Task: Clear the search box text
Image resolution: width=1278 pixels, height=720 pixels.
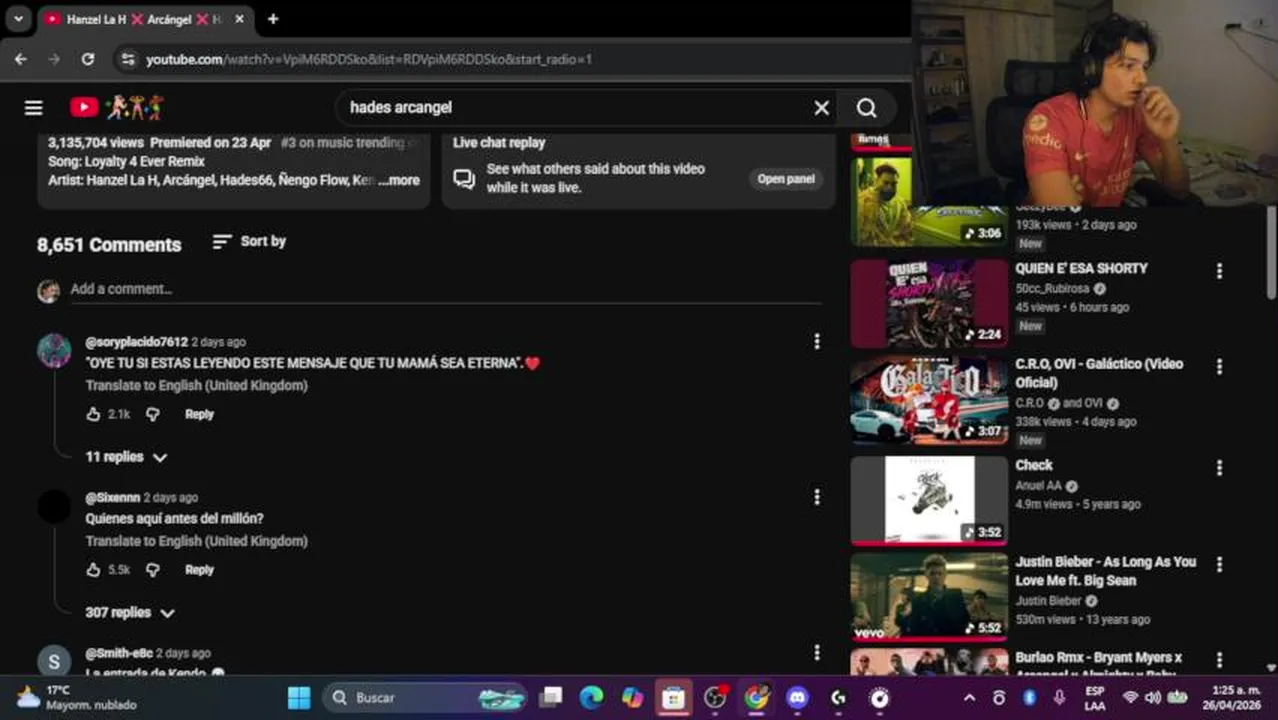Action: (x=821, y=107)
